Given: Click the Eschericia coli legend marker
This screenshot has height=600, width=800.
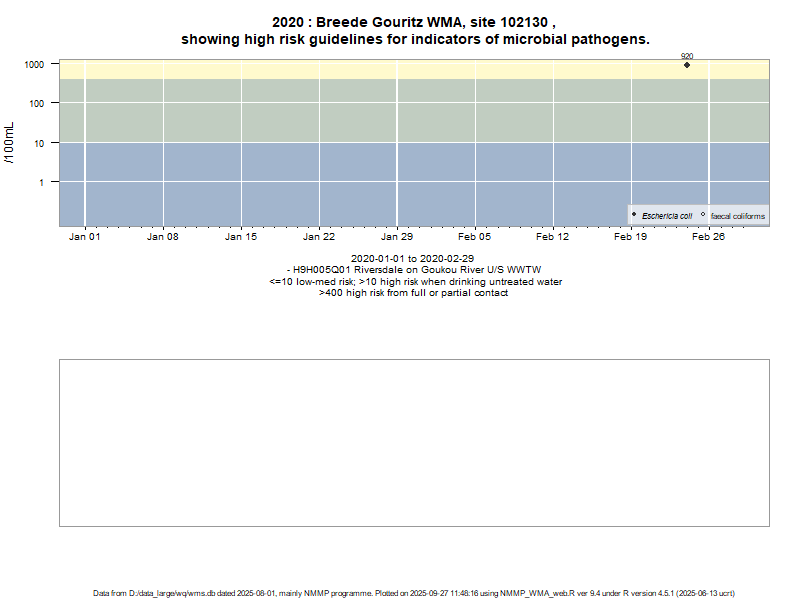Looking at the screenshot, I should (x=634, y=215).
